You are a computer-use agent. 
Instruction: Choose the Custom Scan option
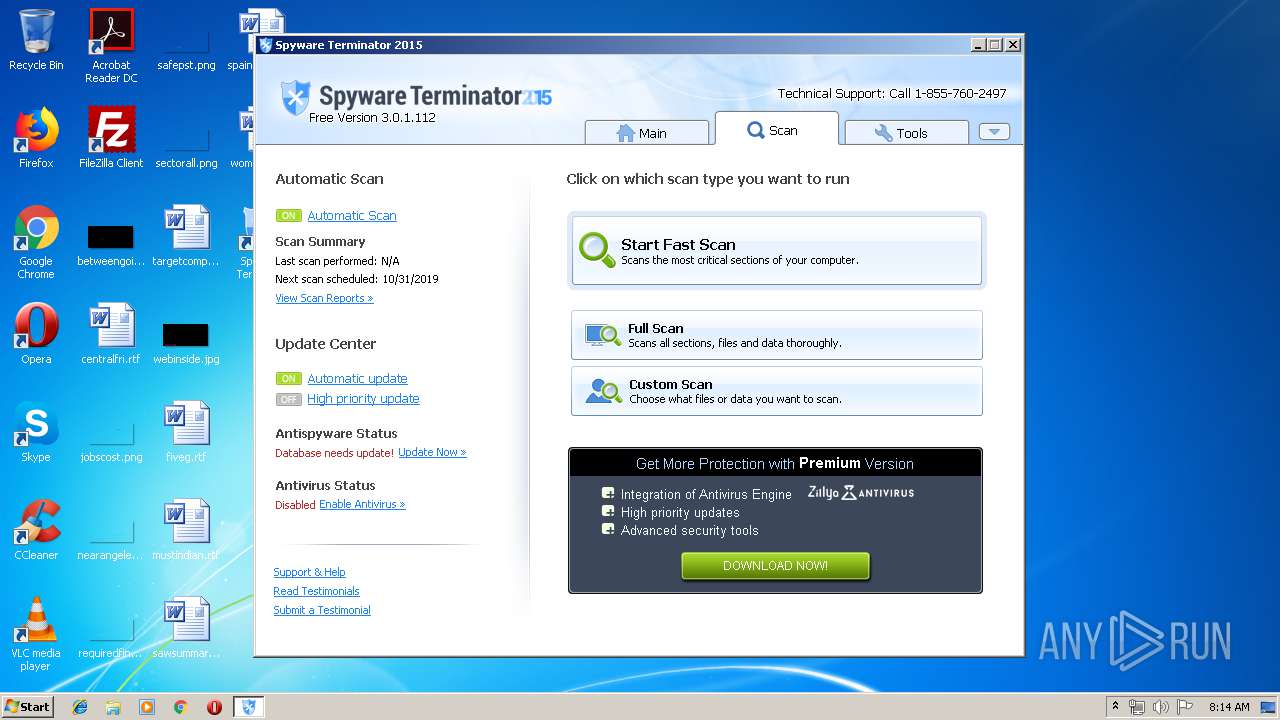(777, 391)
